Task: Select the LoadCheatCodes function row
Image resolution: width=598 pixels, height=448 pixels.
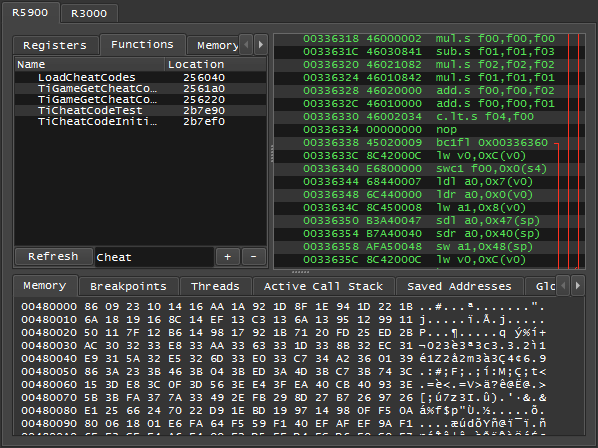Action: 140,77
